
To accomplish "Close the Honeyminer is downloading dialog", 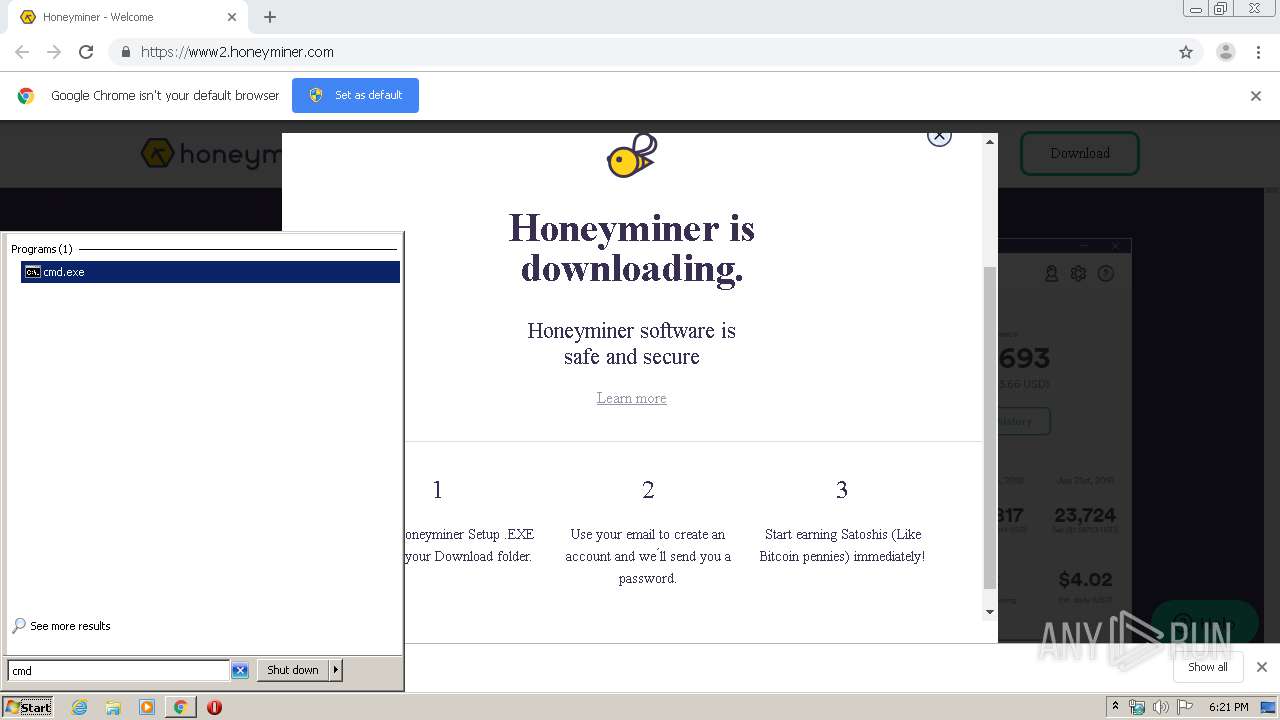I will pyautogui.click(x=939, y=135).
